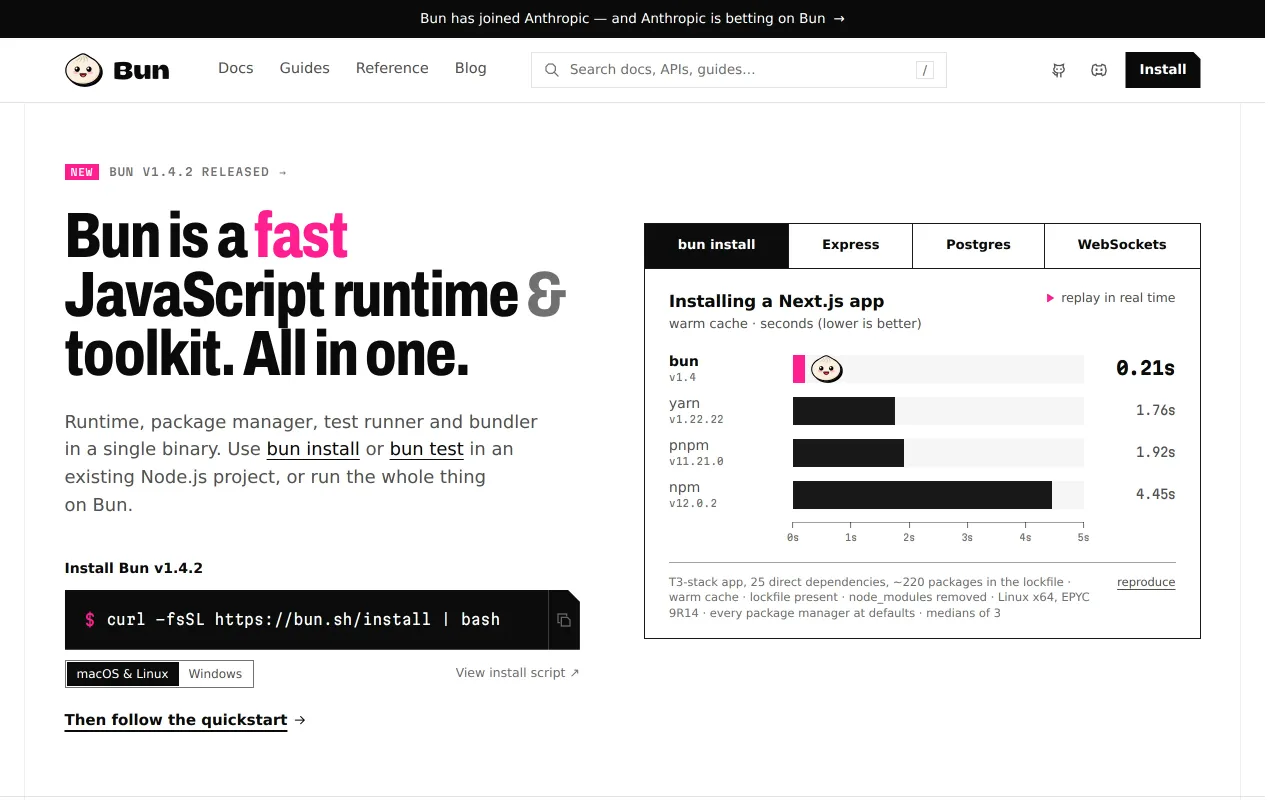Switch to the Express benchmark tab
The height and width of the screenshot is (800, 1280).
(851, 245)
